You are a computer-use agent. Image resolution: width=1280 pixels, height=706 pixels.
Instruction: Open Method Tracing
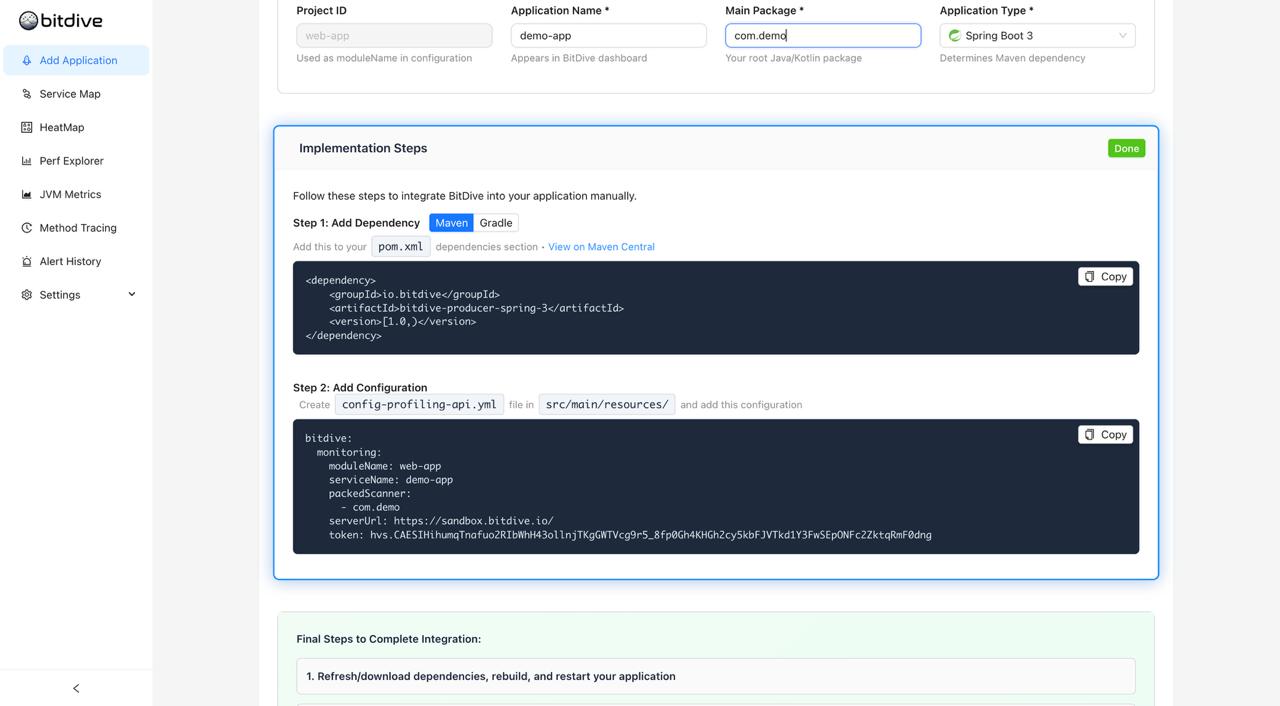point(76,228)
